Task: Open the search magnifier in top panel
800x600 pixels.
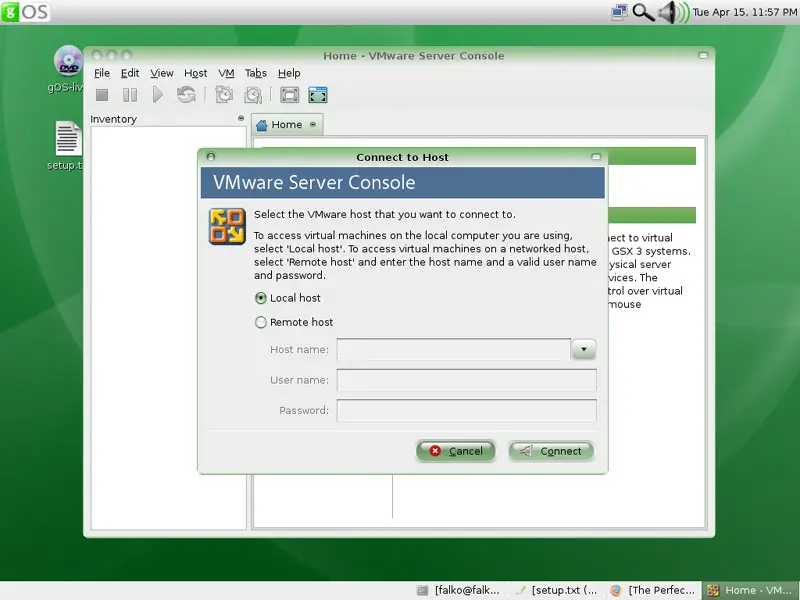Action: click(643, 12)
